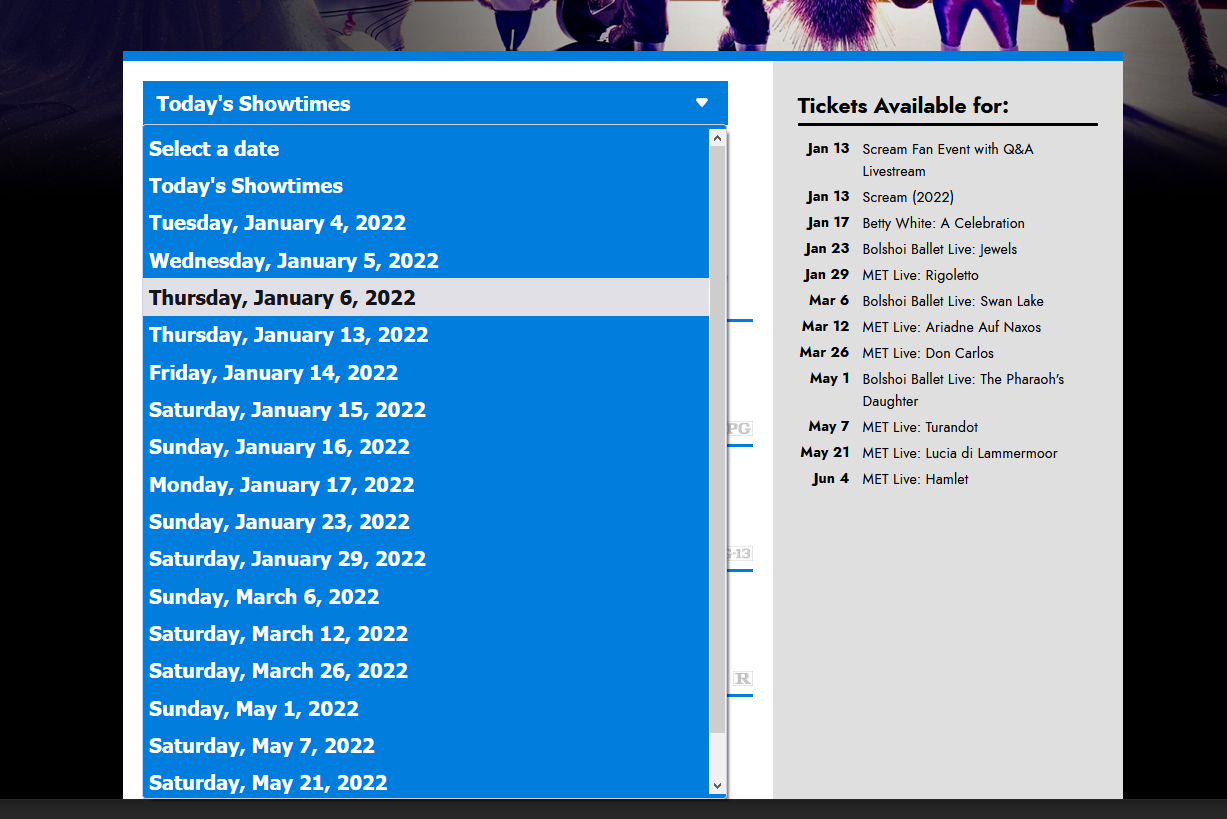Select Saturday, March 12, 2022
The image size is (1227, 819).
coord(426,634)
